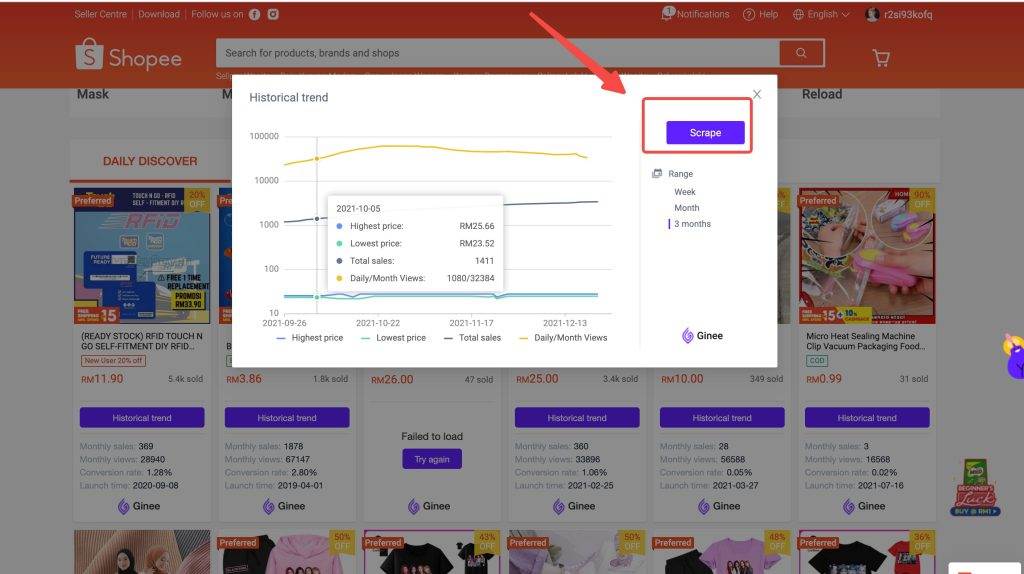
Task: Open Historical trend for RM10.00 product
Action: click(722, 418)
